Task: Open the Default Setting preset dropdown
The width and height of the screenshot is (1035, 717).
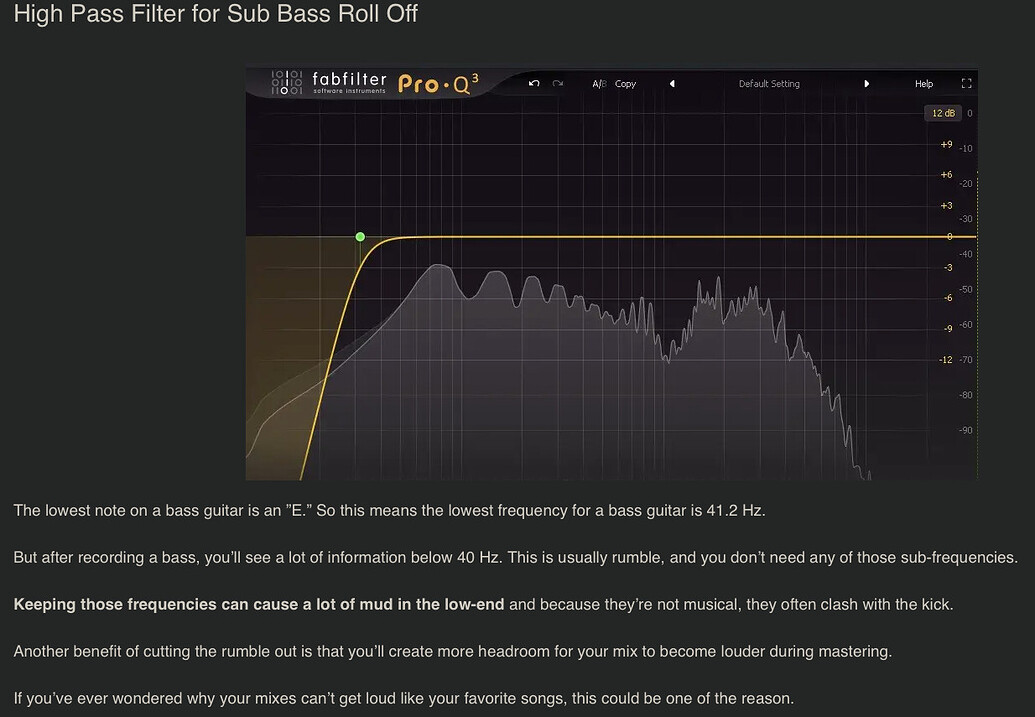Action: [x=769, y=83]
